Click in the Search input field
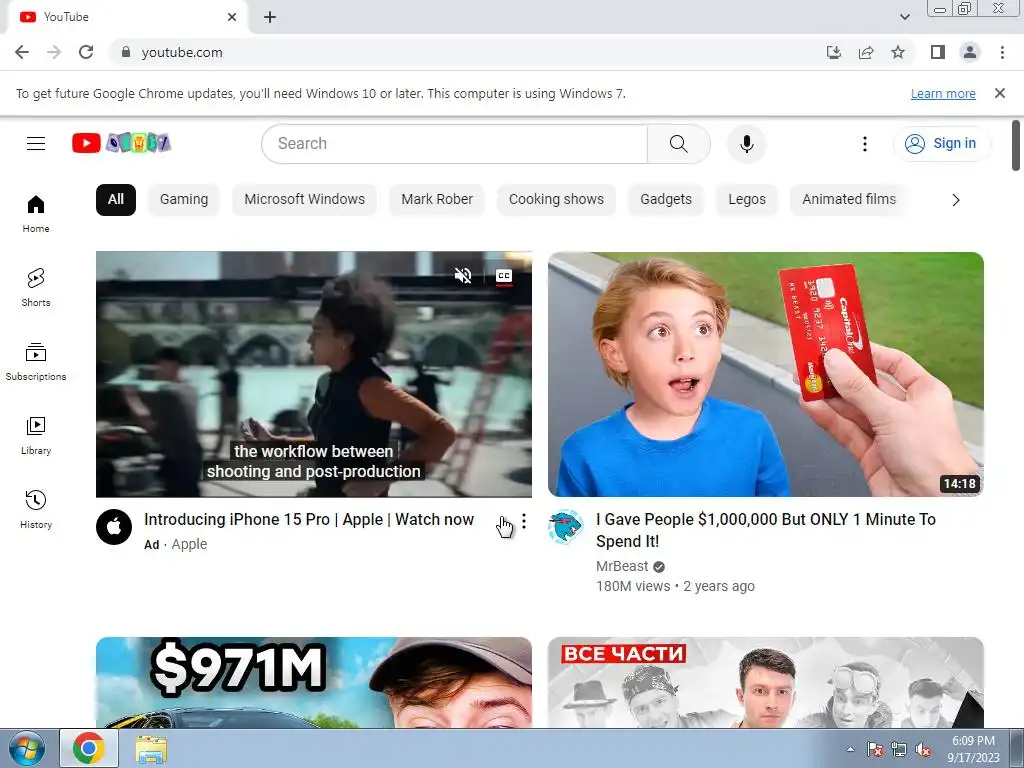This screenshot has height=768, width=1024. coord(455,144)
